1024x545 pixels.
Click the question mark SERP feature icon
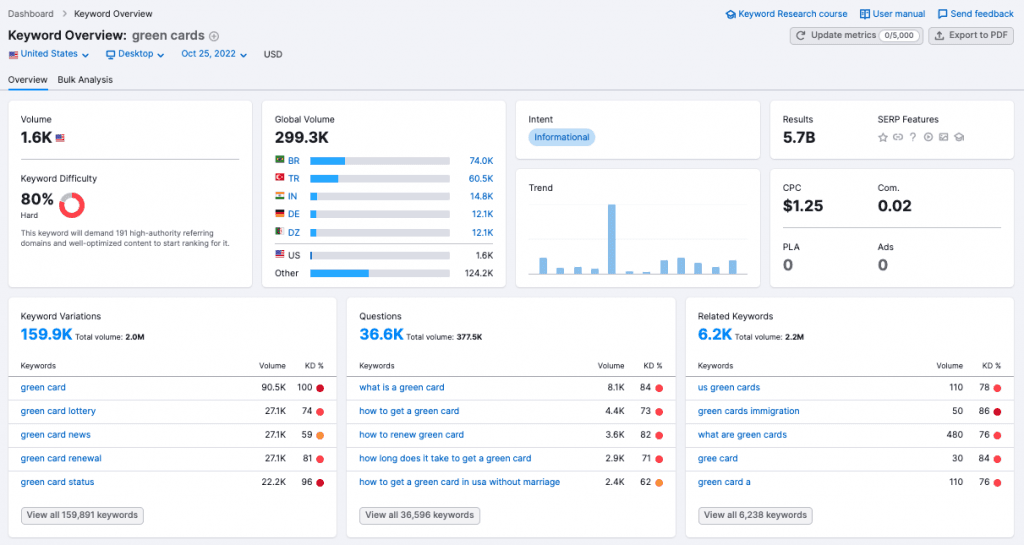tap(913, 137)
